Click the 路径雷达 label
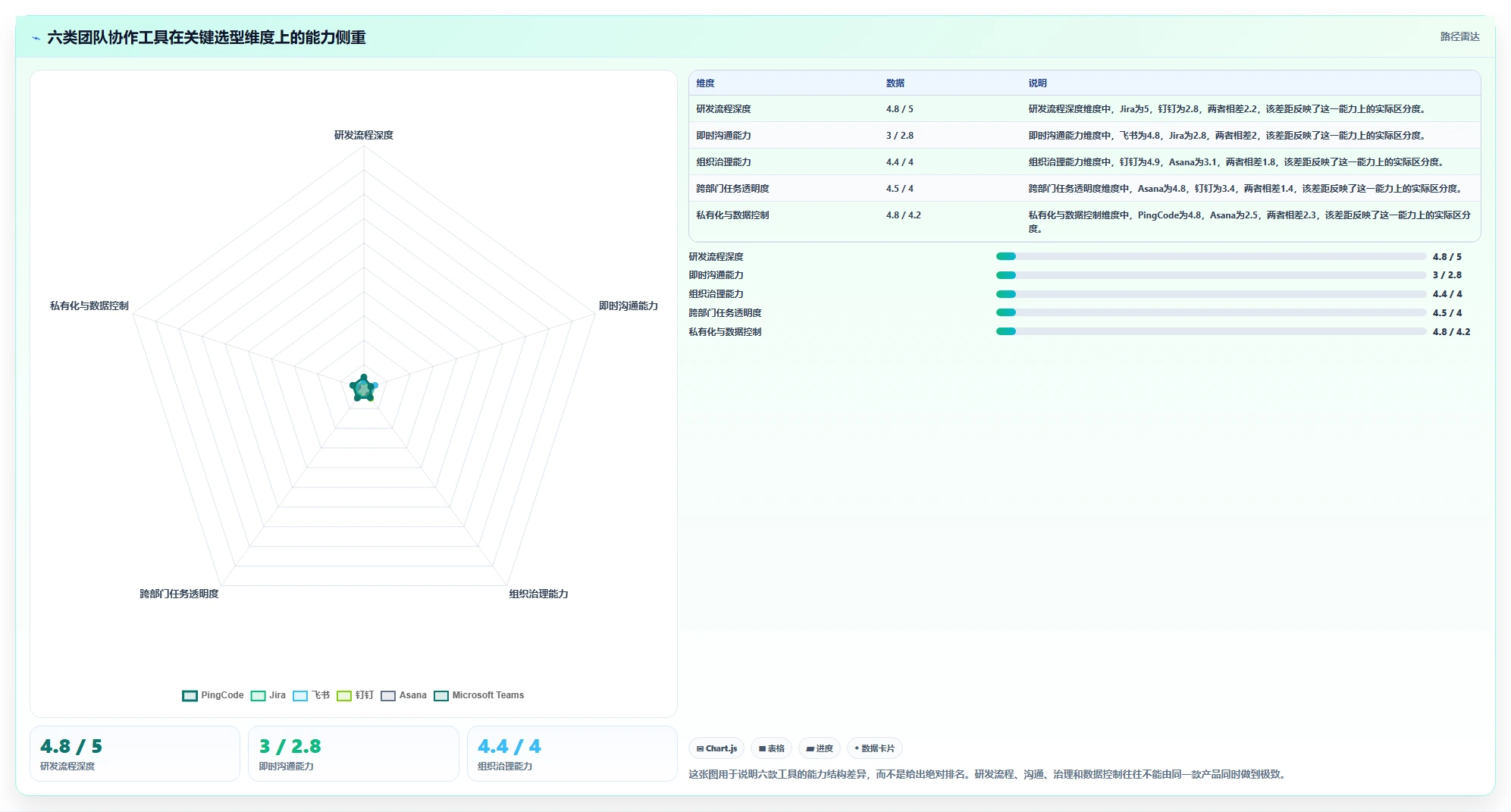Image resolution: width=1511 pixels, height=812 pixels. pyautogui.click(x=1459, y=36)
